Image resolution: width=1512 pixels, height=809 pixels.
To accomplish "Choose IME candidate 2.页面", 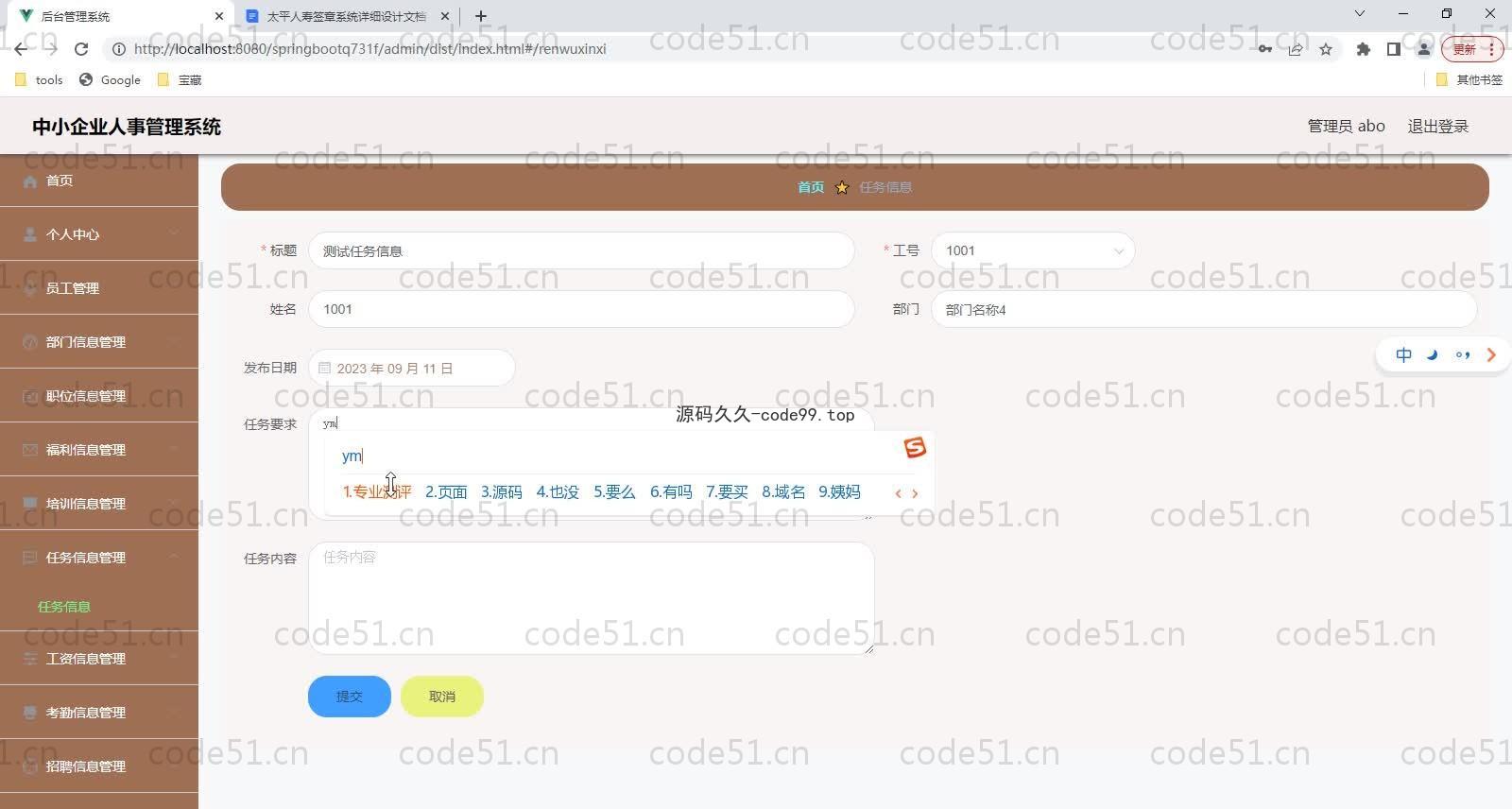I will (446, 491).
